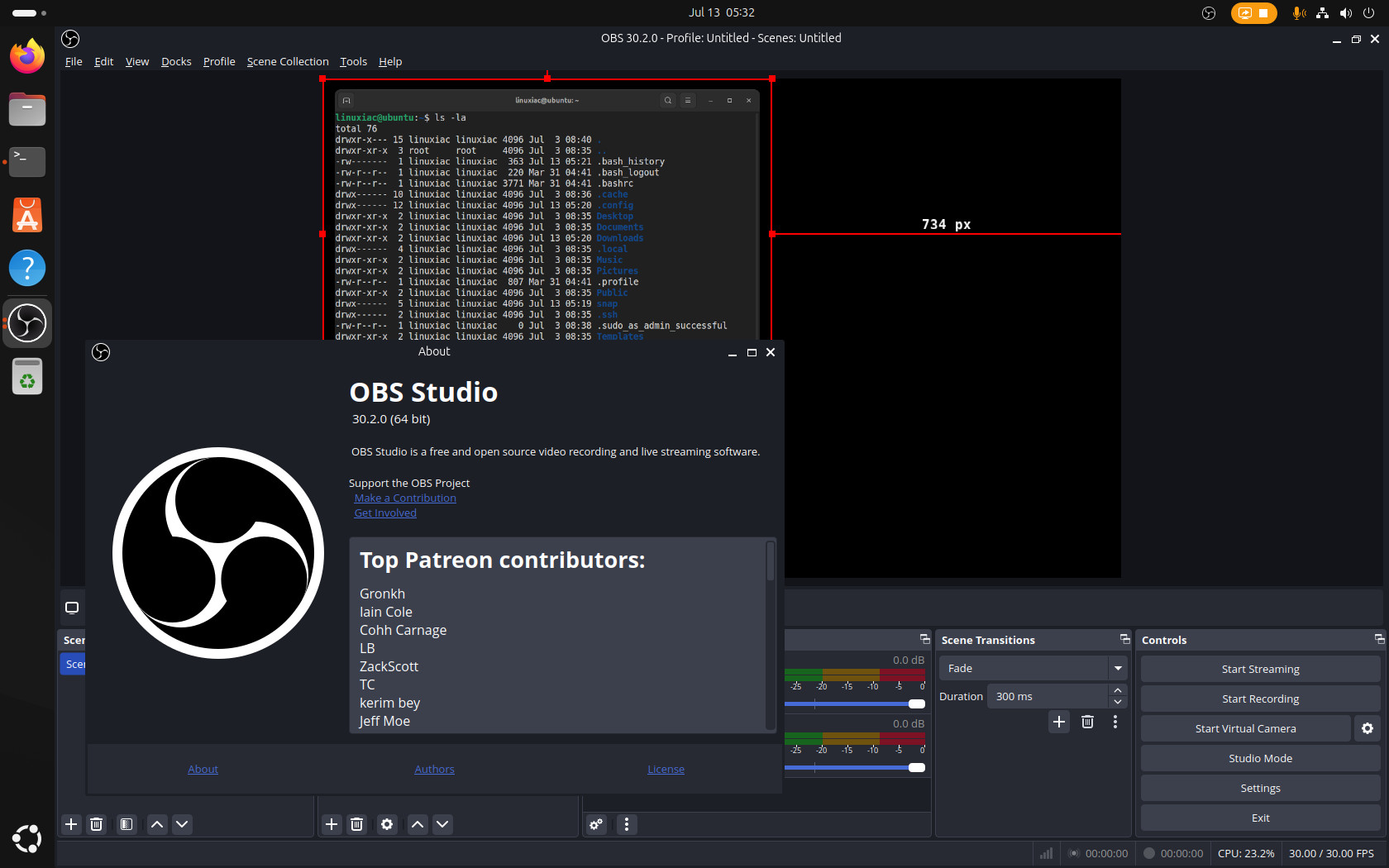Remove the selected scene with the trash icon
Image resolution: width=1389 pixels, height=868 pixels.
[97, 824]
